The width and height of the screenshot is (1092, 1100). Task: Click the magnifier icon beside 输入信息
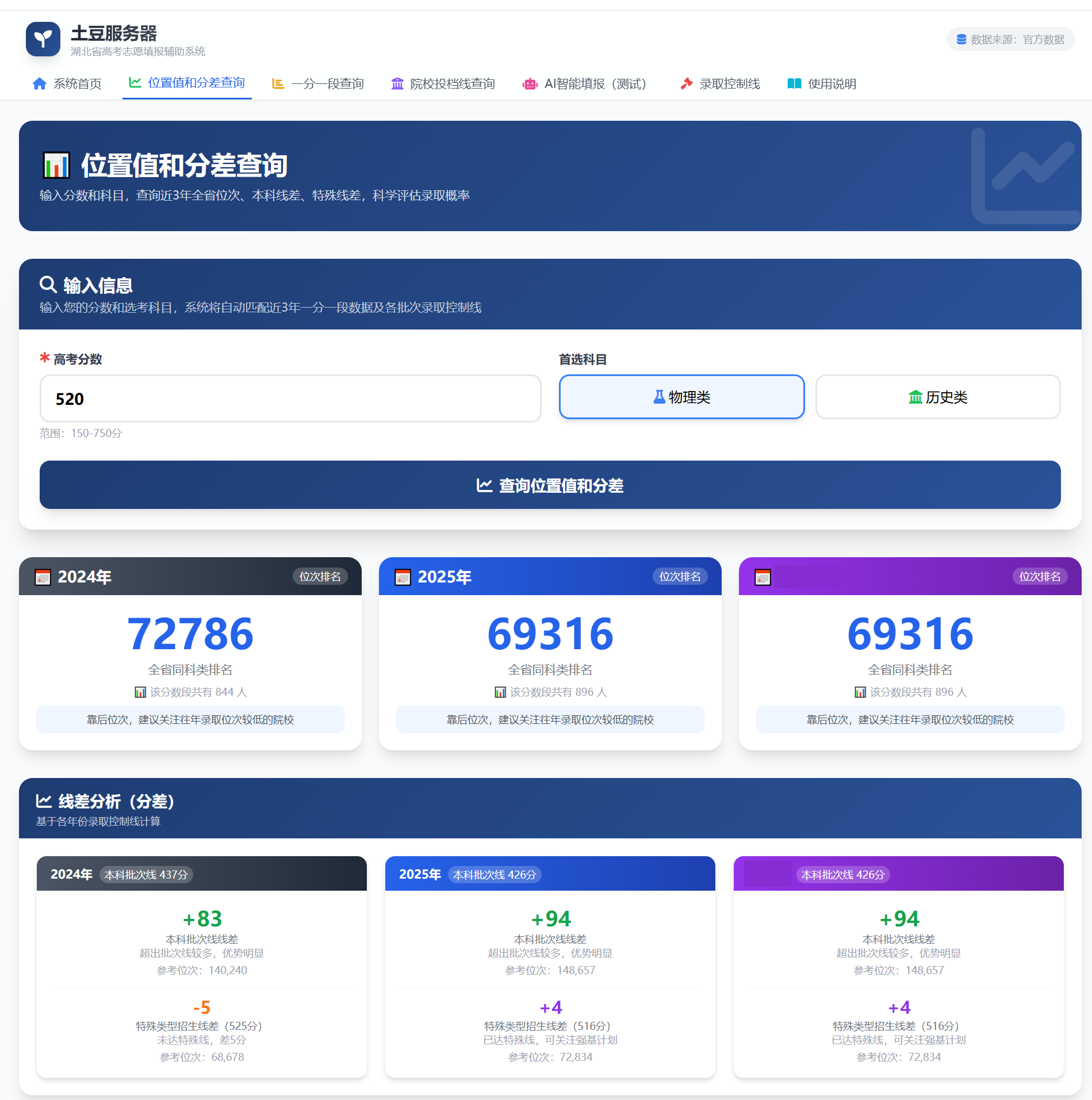click(48, 285)
